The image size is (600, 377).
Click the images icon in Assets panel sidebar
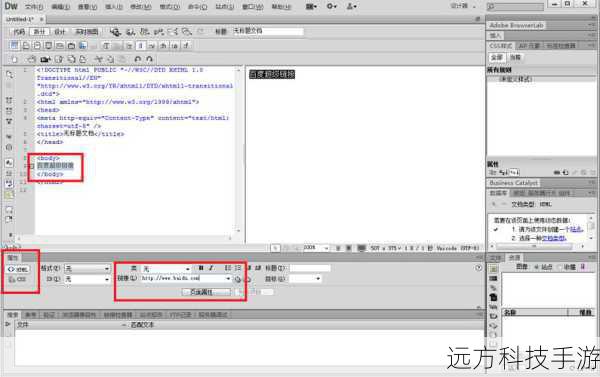coord(493,269)
